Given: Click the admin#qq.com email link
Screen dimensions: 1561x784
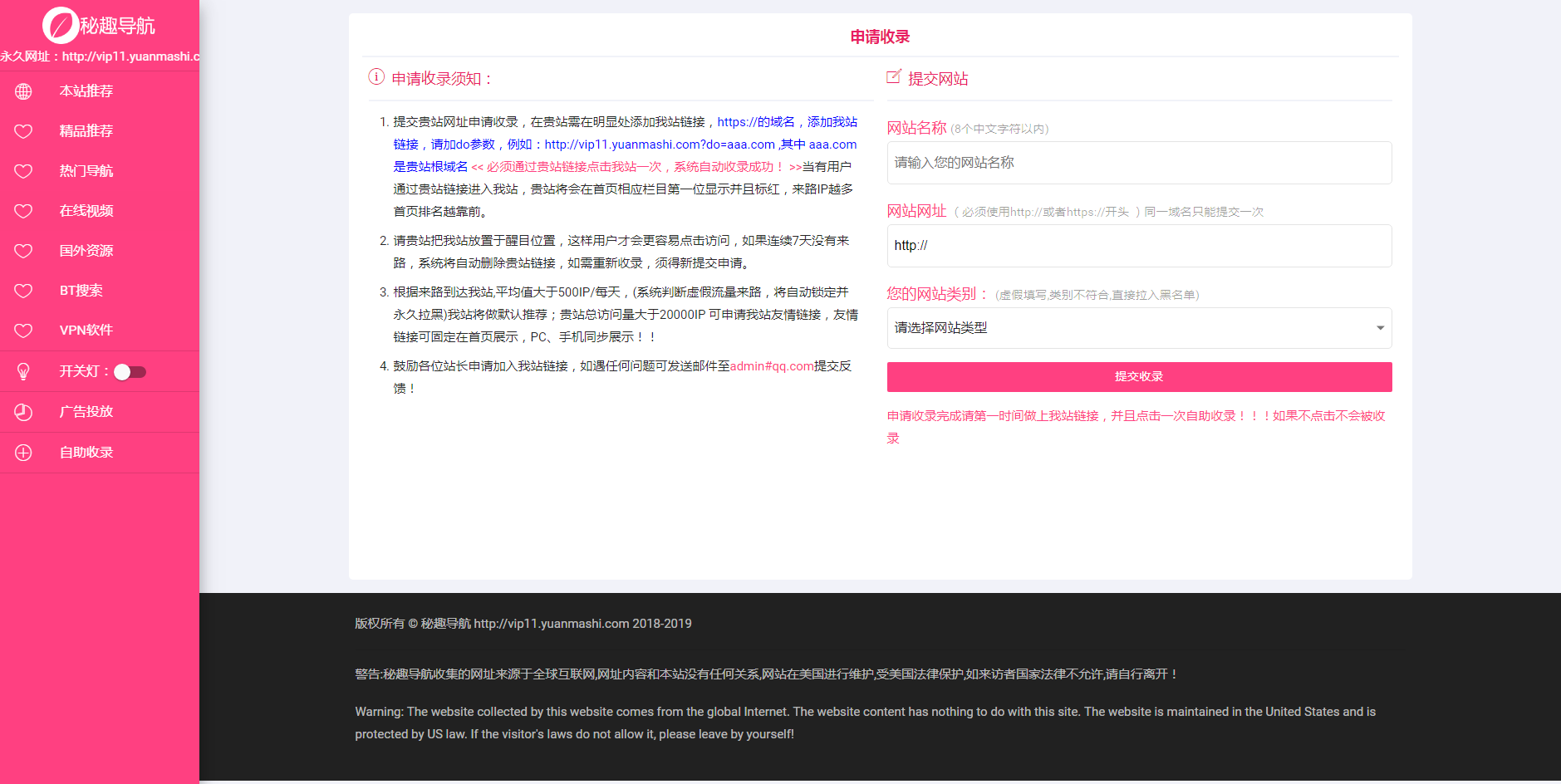Looking at the screenshot, I should 772,366.
